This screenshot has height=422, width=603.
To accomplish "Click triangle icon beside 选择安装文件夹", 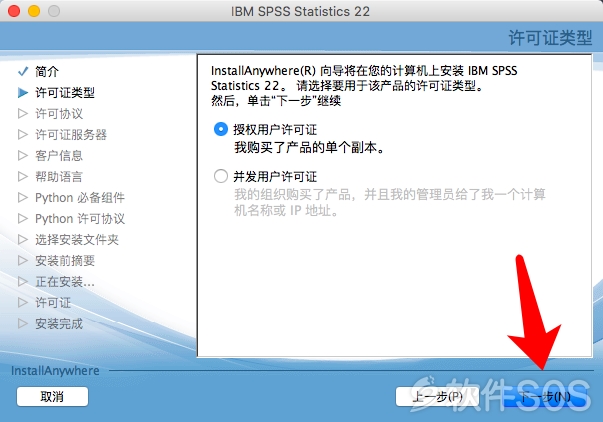I will [x=23, y=239].
